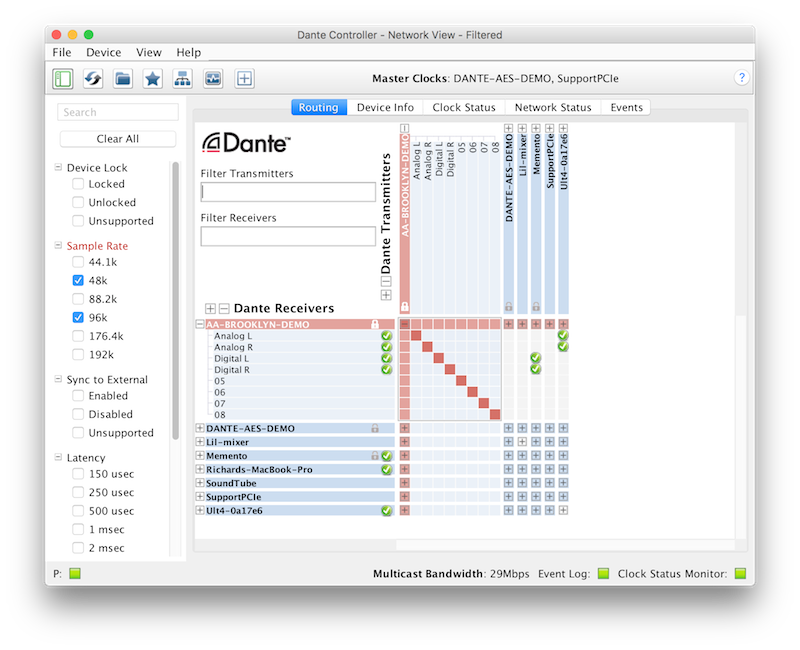Viewport: 800px width, 650px height.
Task: Click the Event Log green status indicator
Action: point(604,573)
